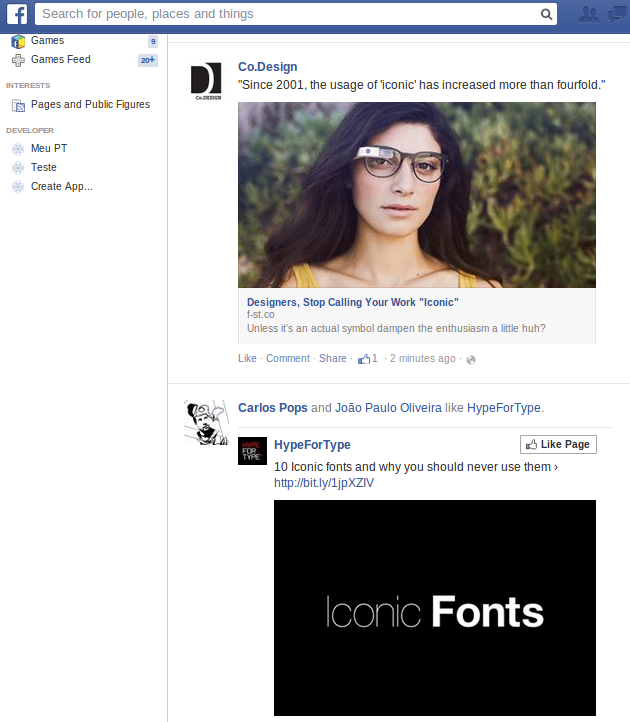Click the Facebook logo icon
The image size is (630, 722).
(17, 14)
